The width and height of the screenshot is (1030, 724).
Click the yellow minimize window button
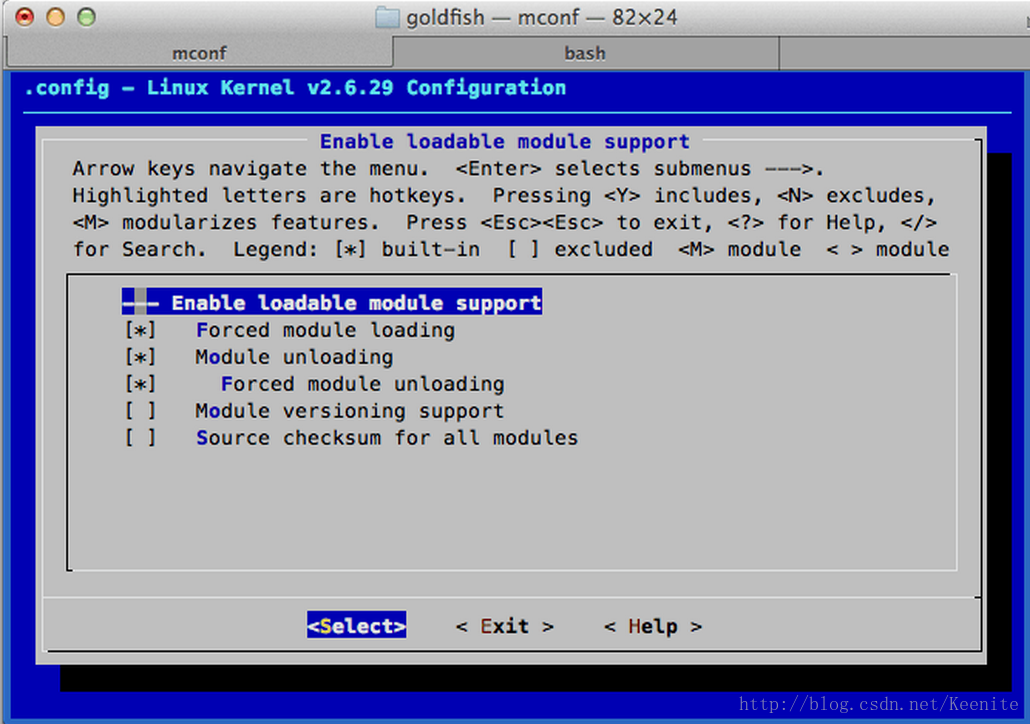tap(56, 17)
